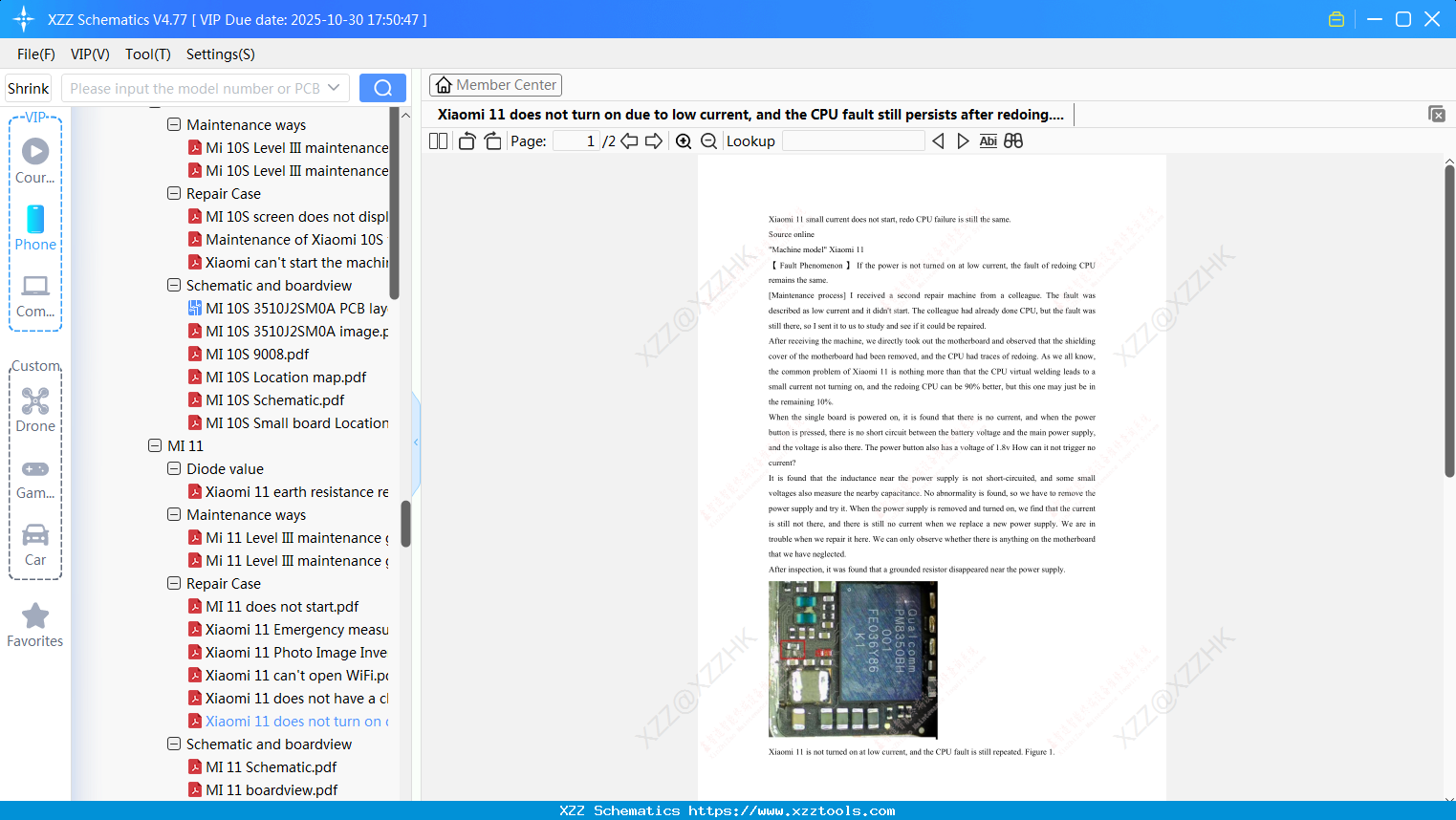Click the XZZ Schematics app logo
Screen dimensions: 1456x820
pyautogui.click(x=24, y=19)
